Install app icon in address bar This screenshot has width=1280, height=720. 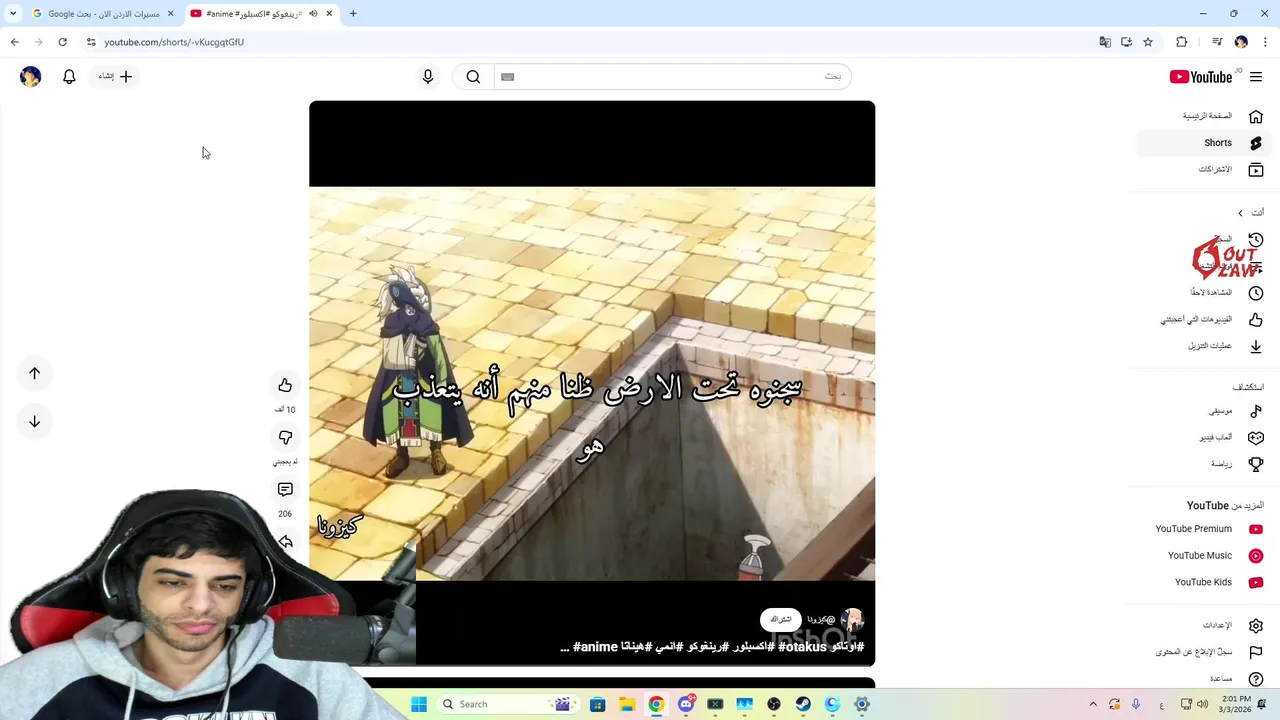[1126, 42]
